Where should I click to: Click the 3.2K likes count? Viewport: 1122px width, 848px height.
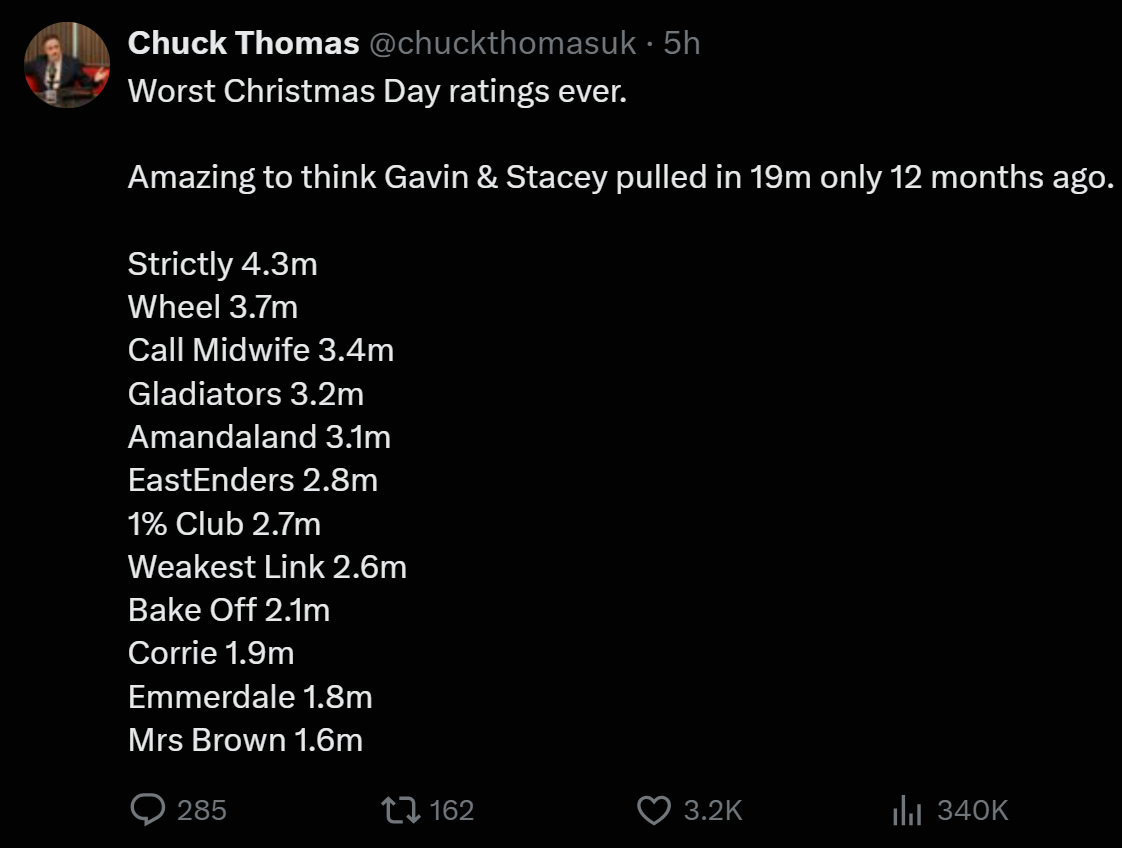(713, 810)
